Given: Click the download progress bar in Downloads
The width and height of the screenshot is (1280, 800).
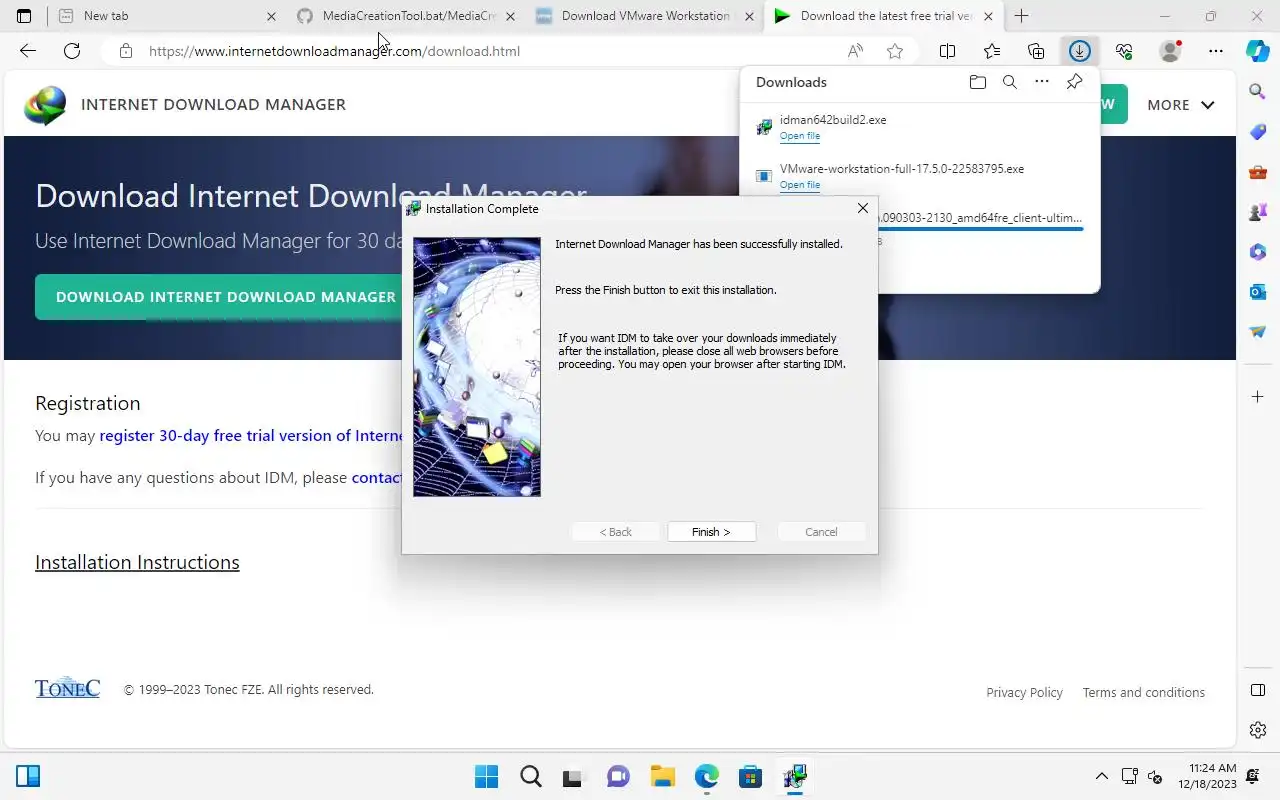Looking at the screenshot, I should click(x=980, y=229).
